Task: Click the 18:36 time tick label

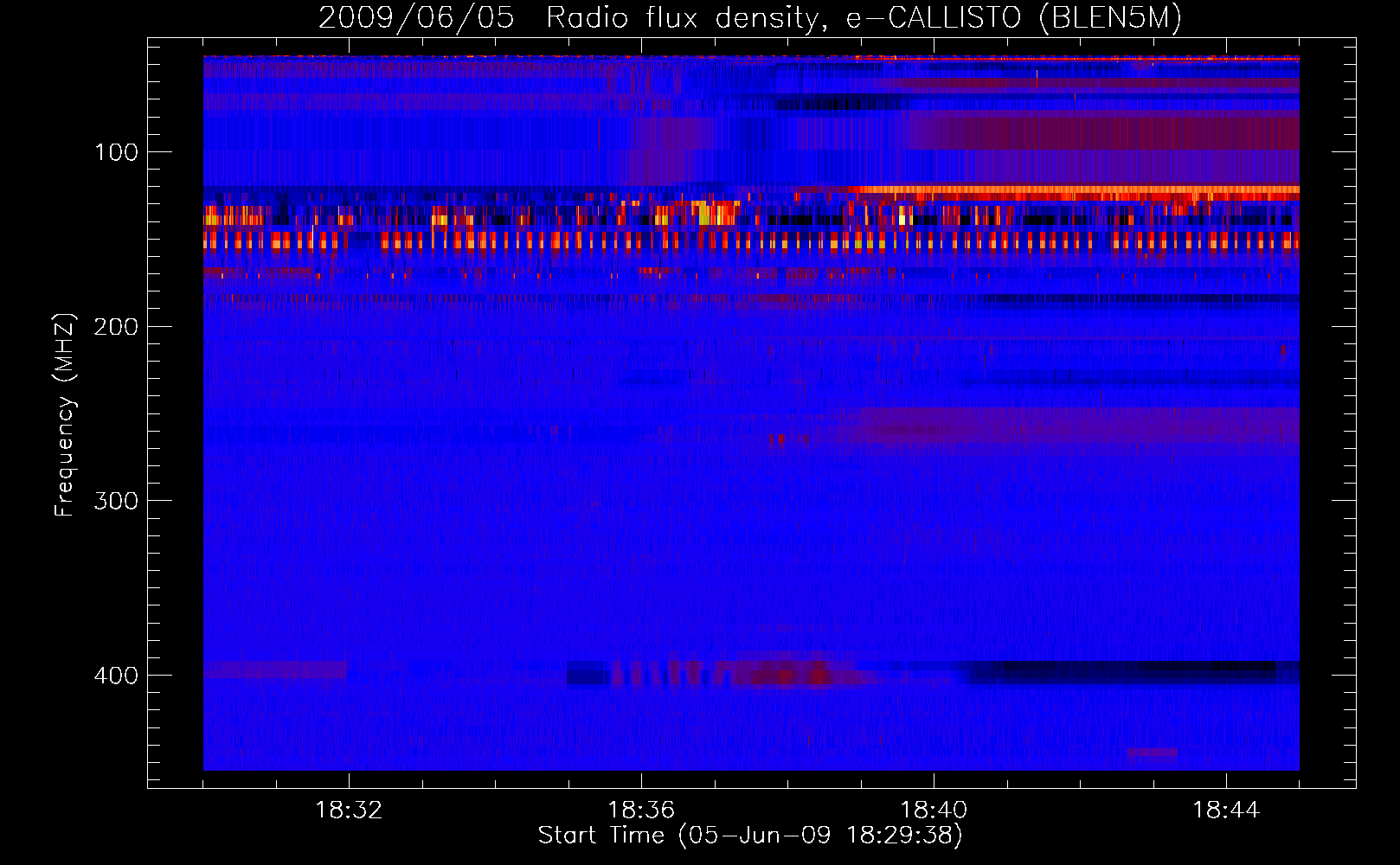Action: coord(641,811)
